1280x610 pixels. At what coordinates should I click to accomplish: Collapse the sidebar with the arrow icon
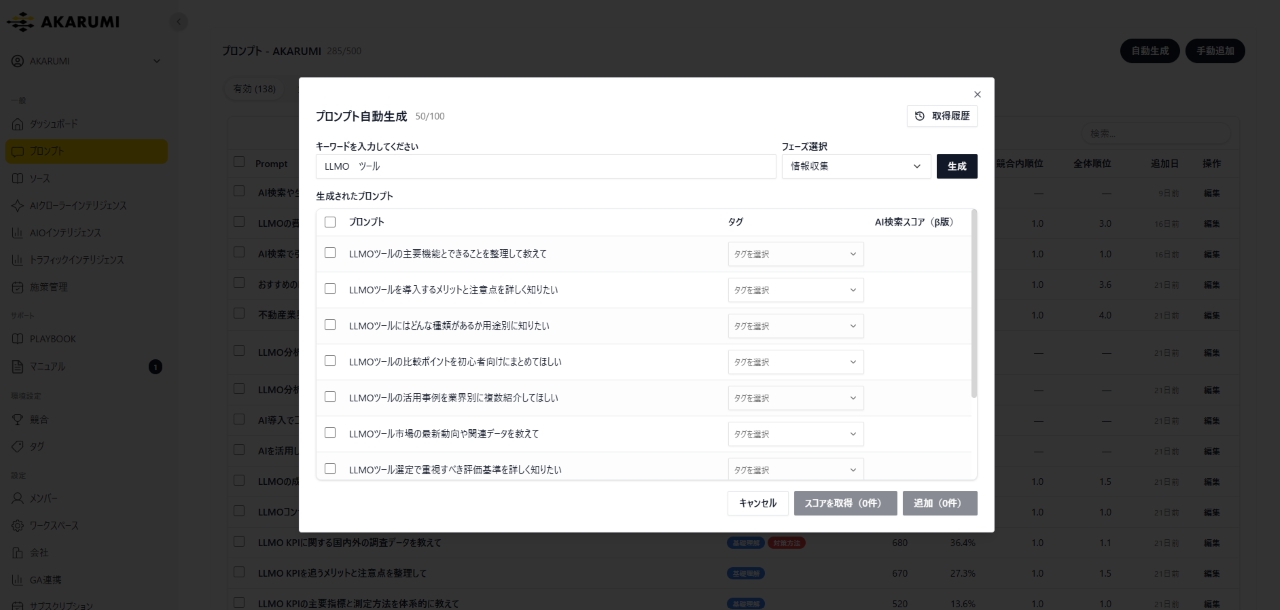click(x=179, y=22)
